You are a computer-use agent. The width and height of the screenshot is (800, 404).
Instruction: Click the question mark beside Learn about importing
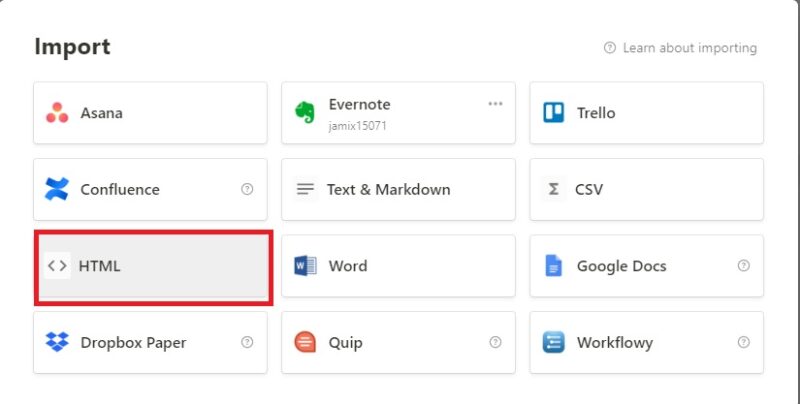pos(610,48)
